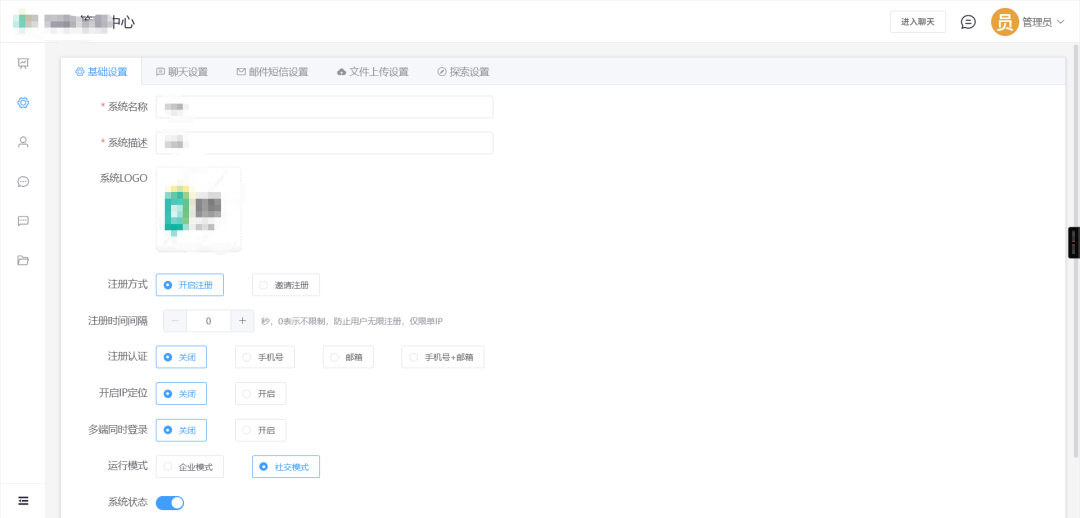
Task: Click the 系统名称 input field
Action: click(x=324, y=107)
